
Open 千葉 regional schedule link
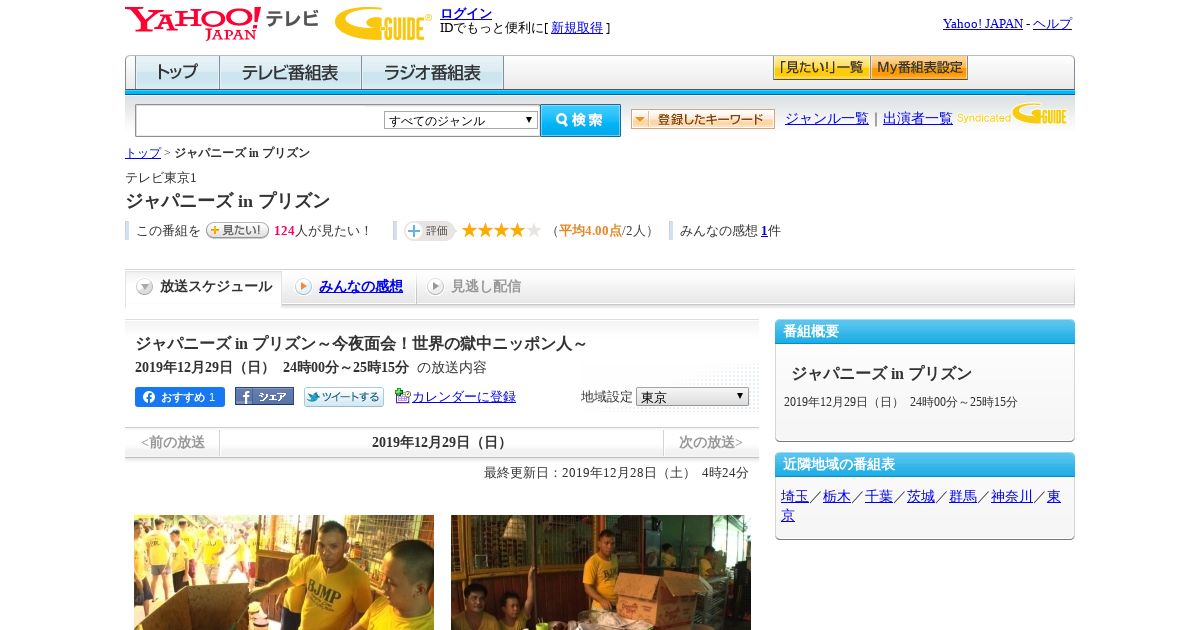click(x=879, y=496)
